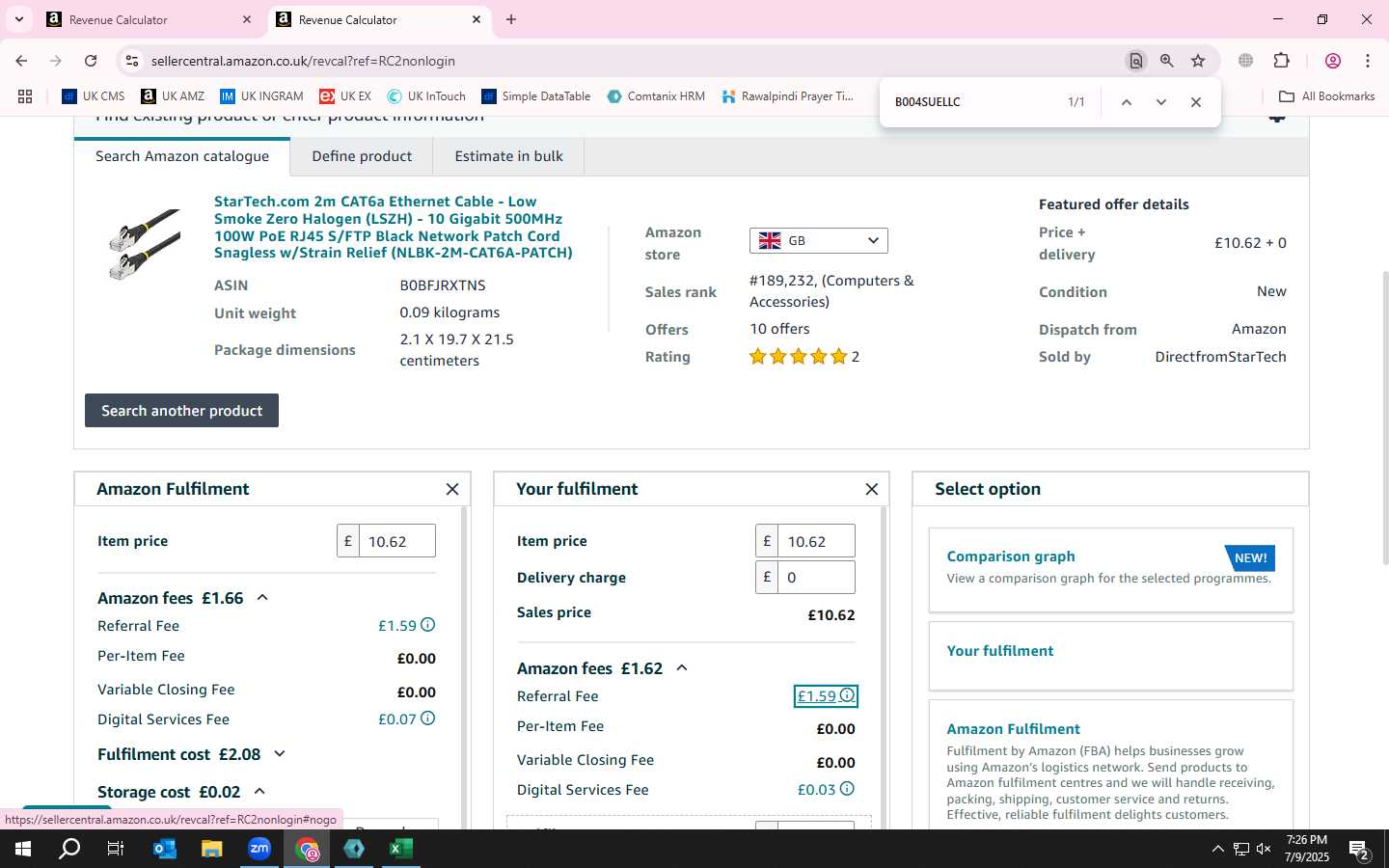This screenshot has height=868, width=1389.
Task: Open the Extensions puzzle icon
Action: pyautogui.click(x=1282, y=61)
